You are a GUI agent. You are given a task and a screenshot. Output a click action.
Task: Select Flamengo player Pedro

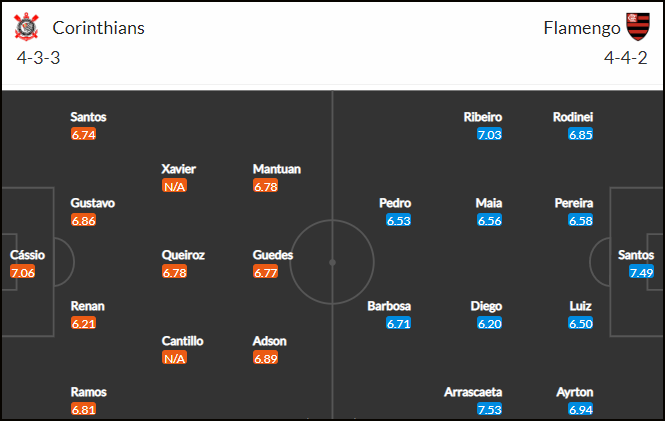[x=395, y=203]
